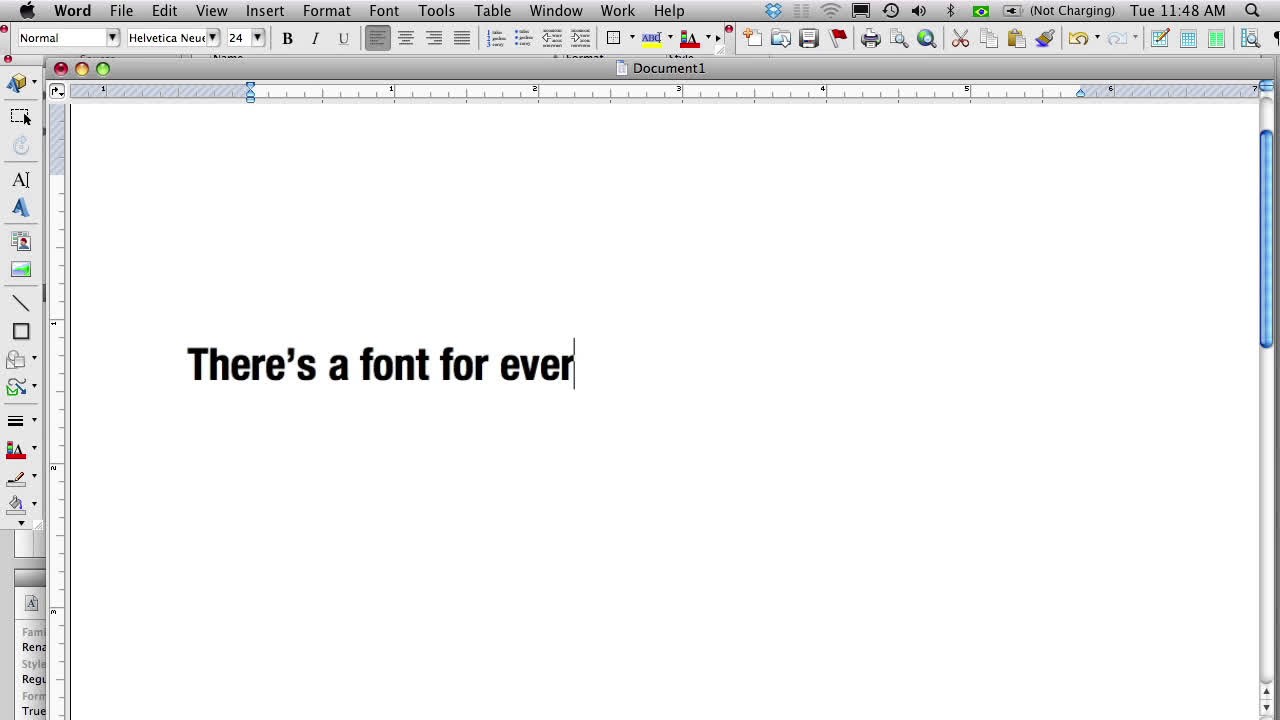
Task: Decrease paragraph indent
Action: pos(552,38)
